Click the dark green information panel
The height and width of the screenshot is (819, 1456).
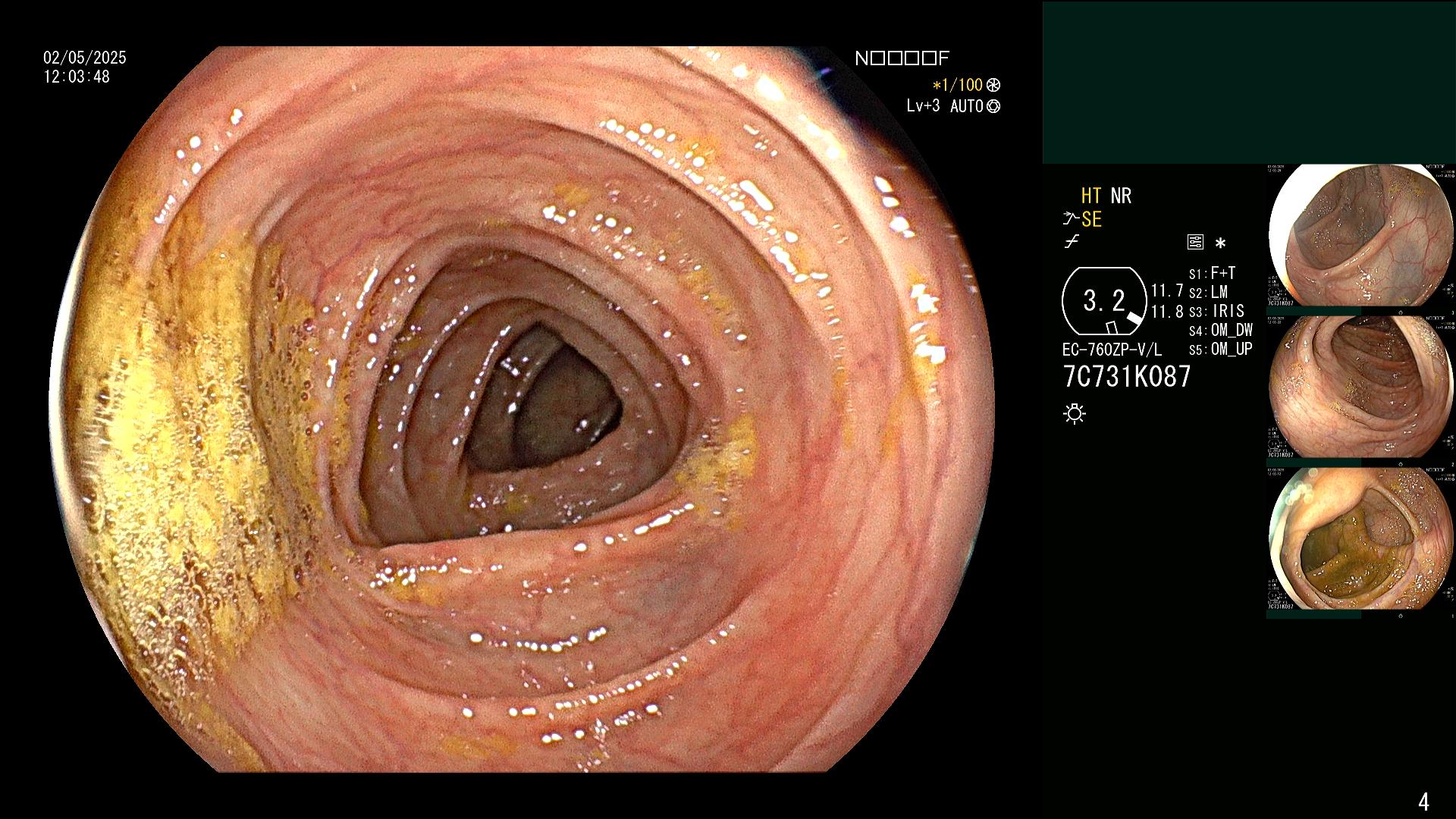[1249, 82]
